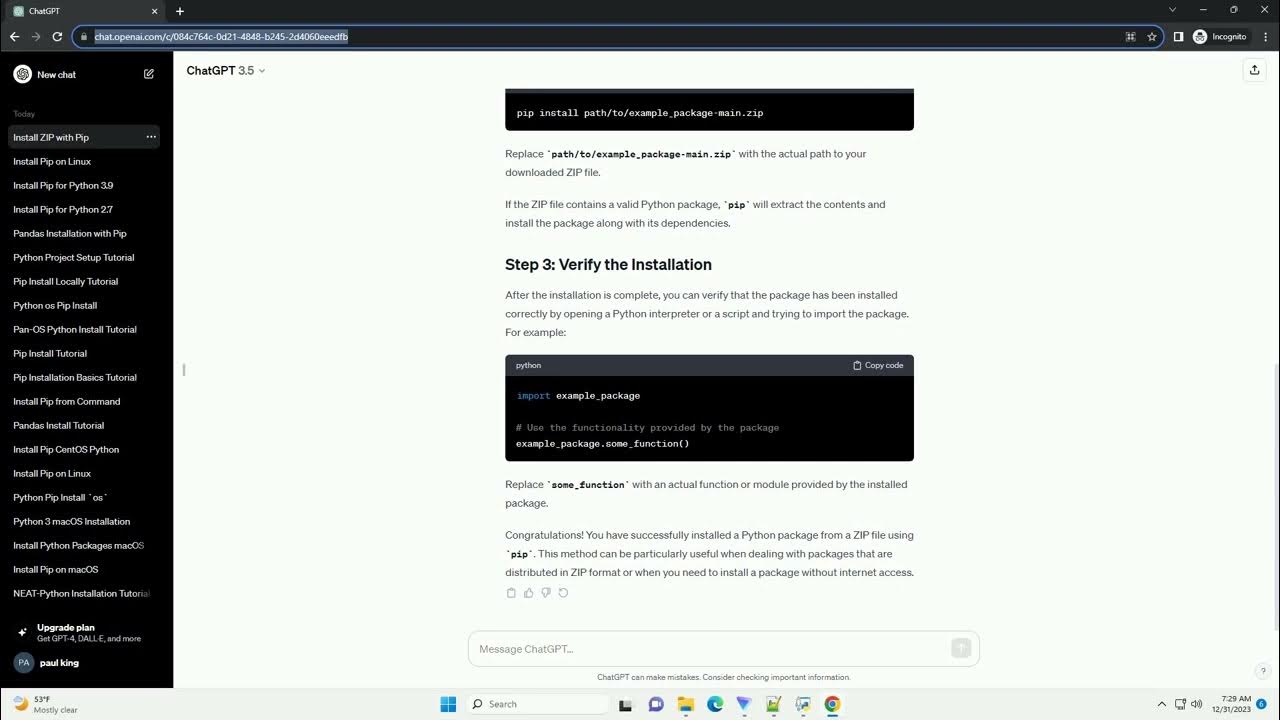
Task: Click the volume icon in system tray
Action: (1197, 704)
